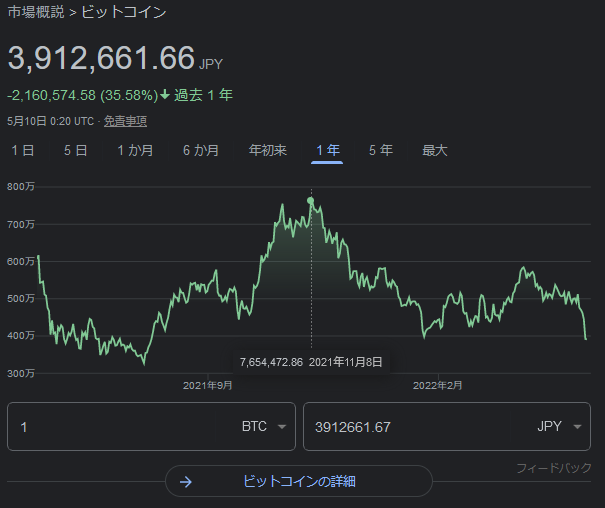The width and height of the screenshot is (605, 508).
Task: Click the 2021年9月 axis label
Action: [x=208, y=385]
